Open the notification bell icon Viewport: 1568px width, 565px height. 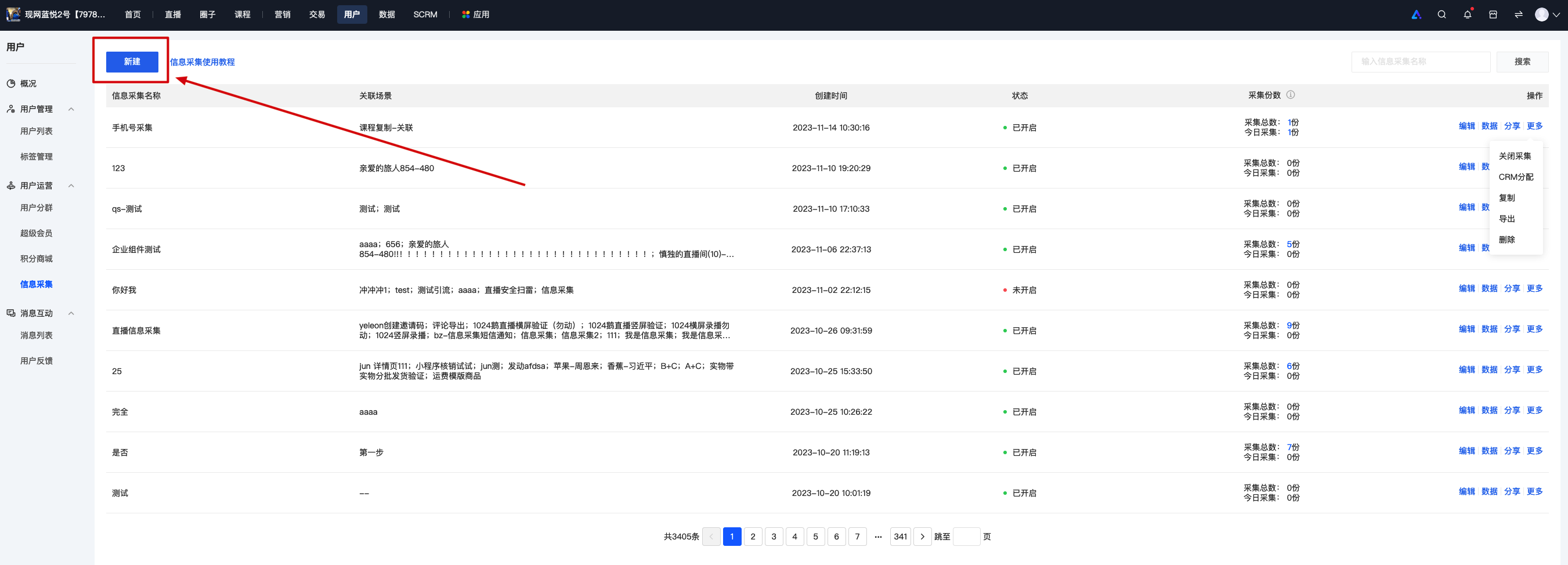click(x=1467, y=15)
